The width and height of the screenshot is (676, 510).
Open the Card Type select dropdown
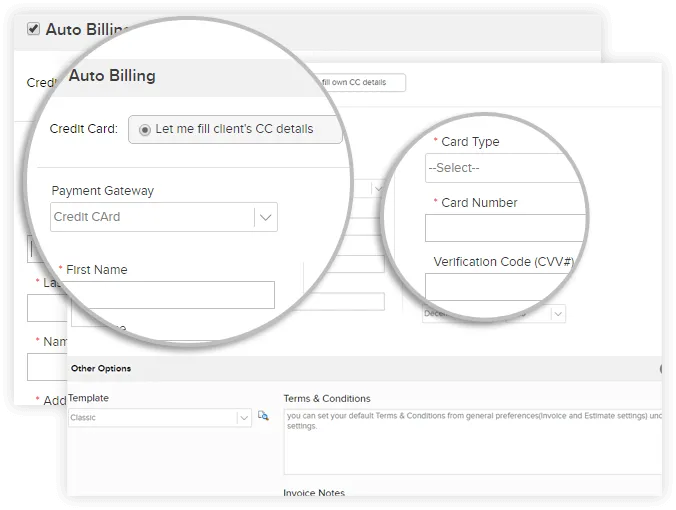coord(505,168)
